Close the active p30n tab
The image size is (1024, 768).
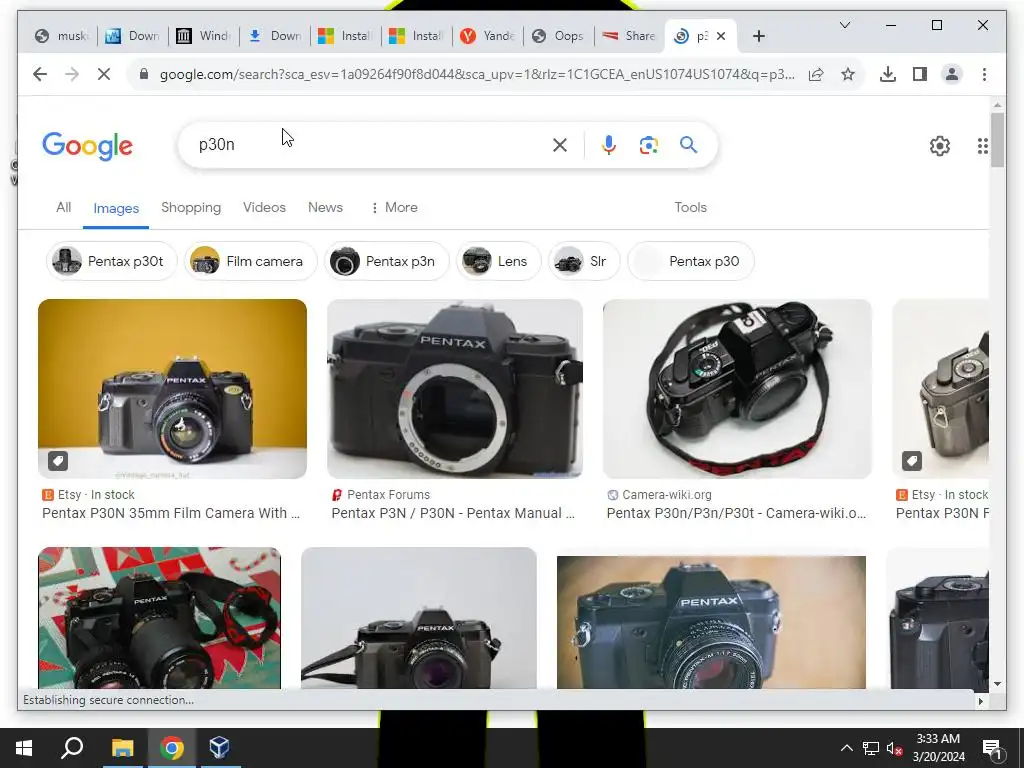tap(721, 37)
